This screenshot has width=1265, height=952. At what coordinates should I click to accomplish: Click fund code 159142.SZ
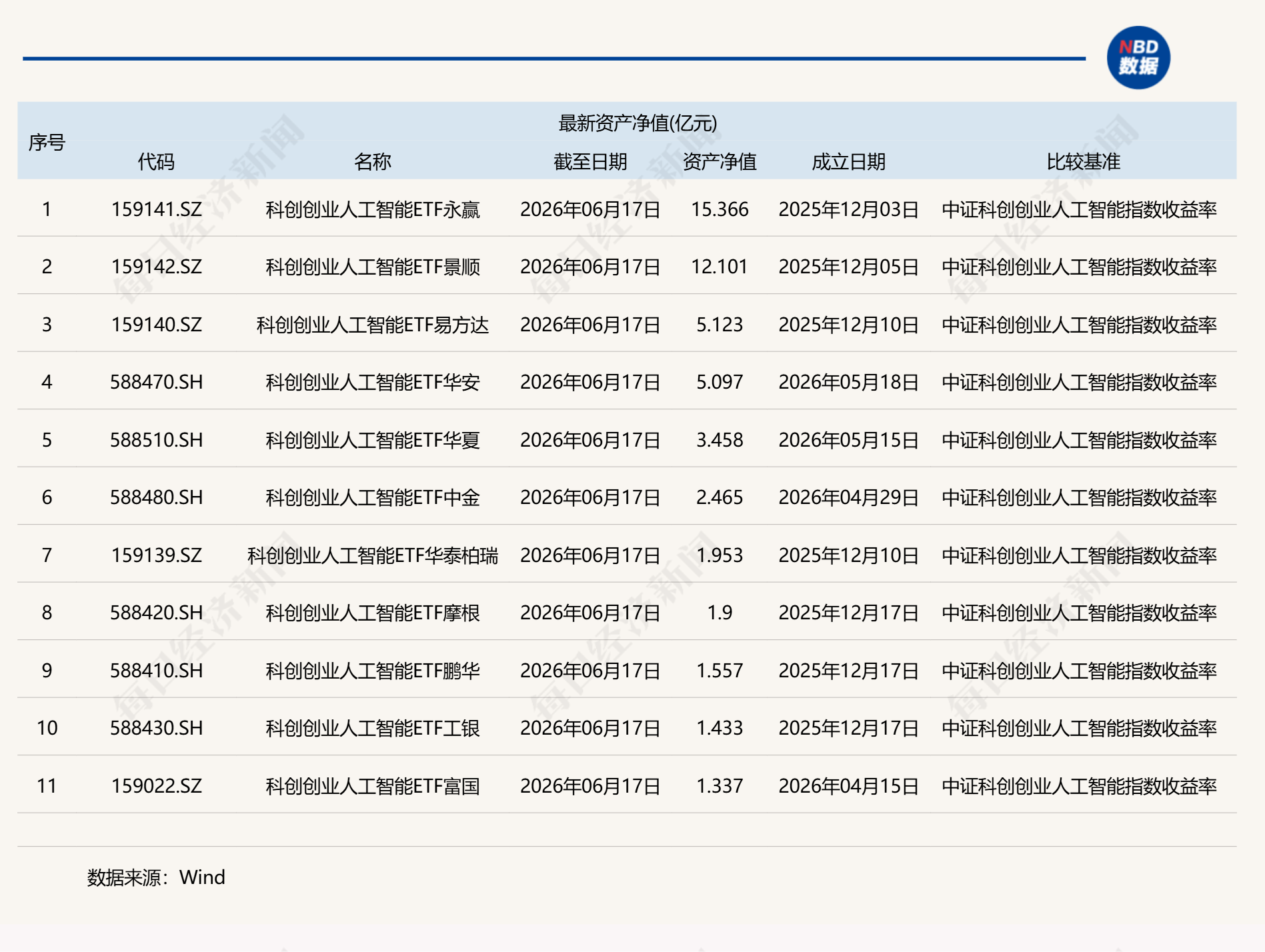156,267
